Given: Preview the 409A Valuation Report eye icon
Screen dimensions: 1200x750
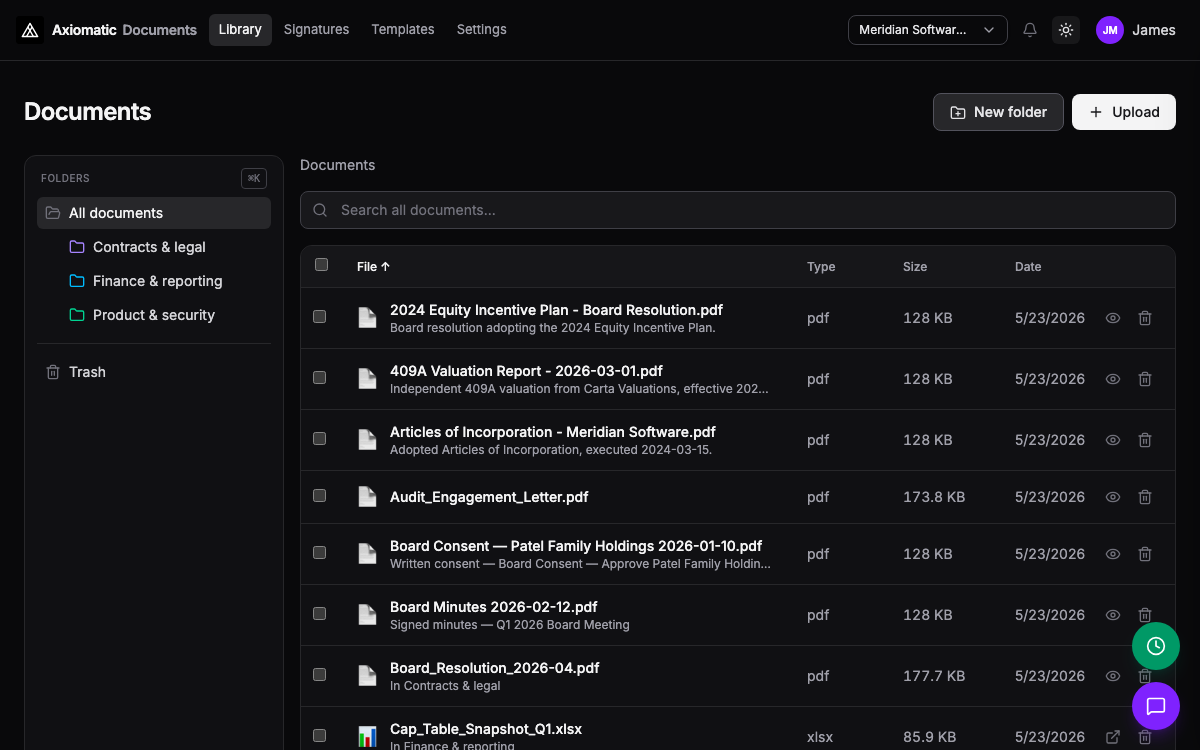Looking at the screenshot, I should (x=1113, y=379).
